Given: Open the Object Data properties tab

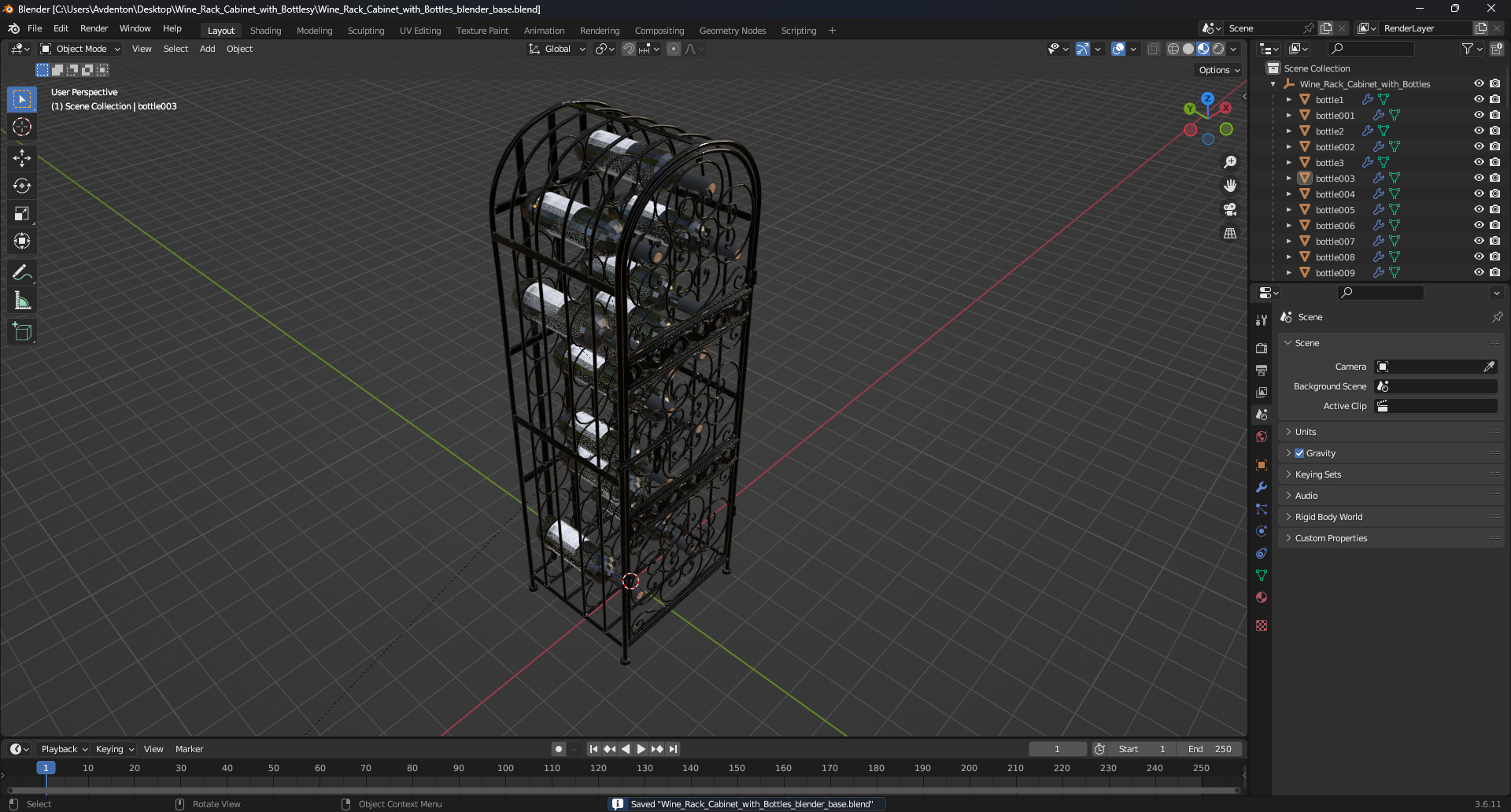Looking at the screenshot, I should [1262, 575].
